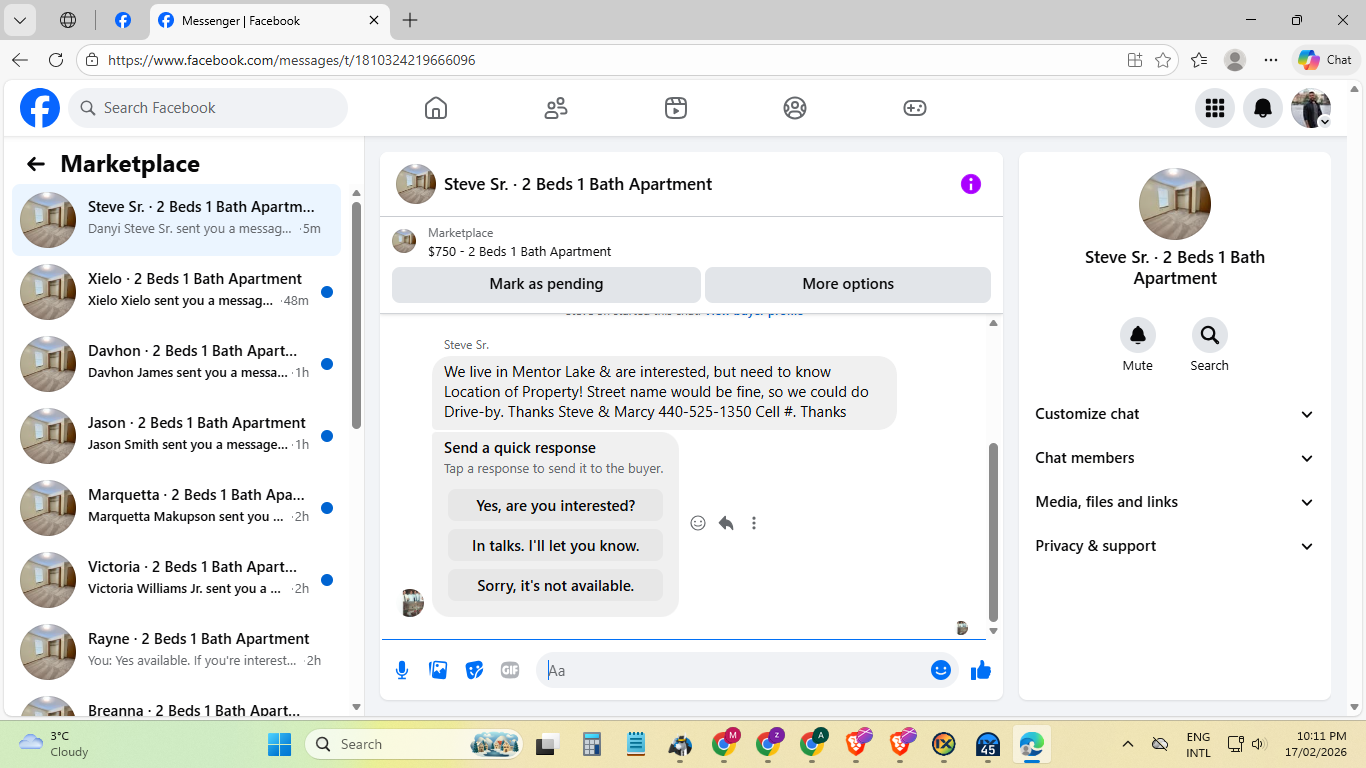
Task: Open Davhon conversation
Action: 176,364
